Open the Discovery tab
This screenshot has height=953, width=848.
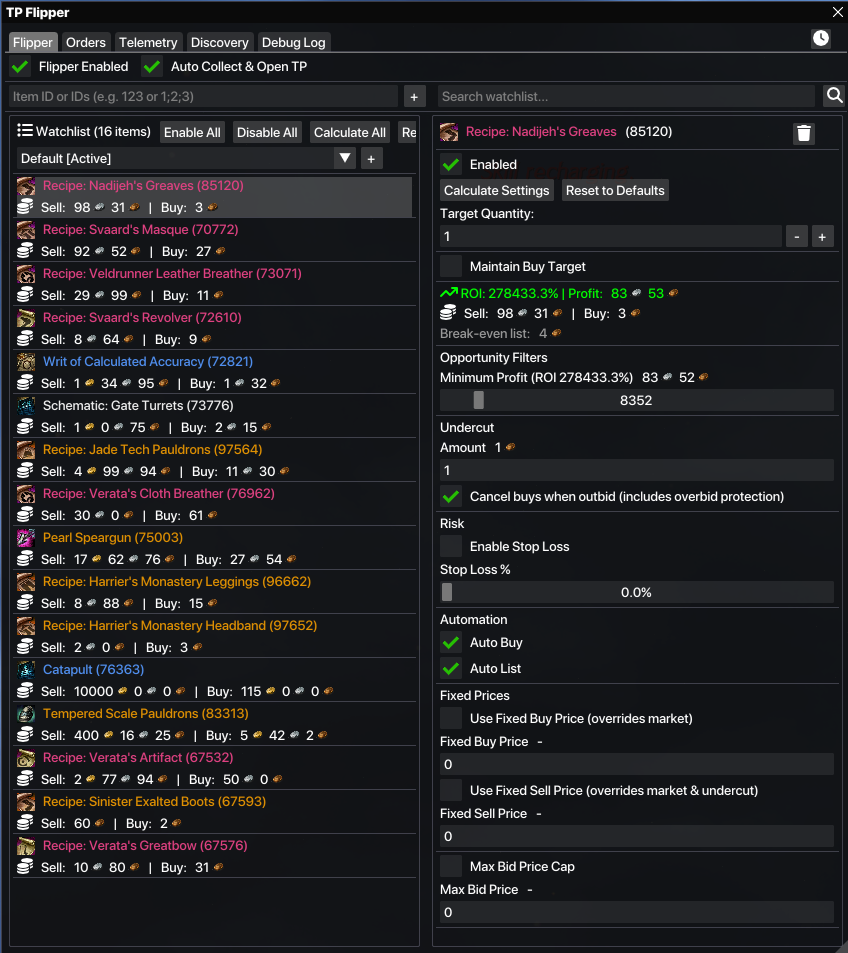coord(219,42)
